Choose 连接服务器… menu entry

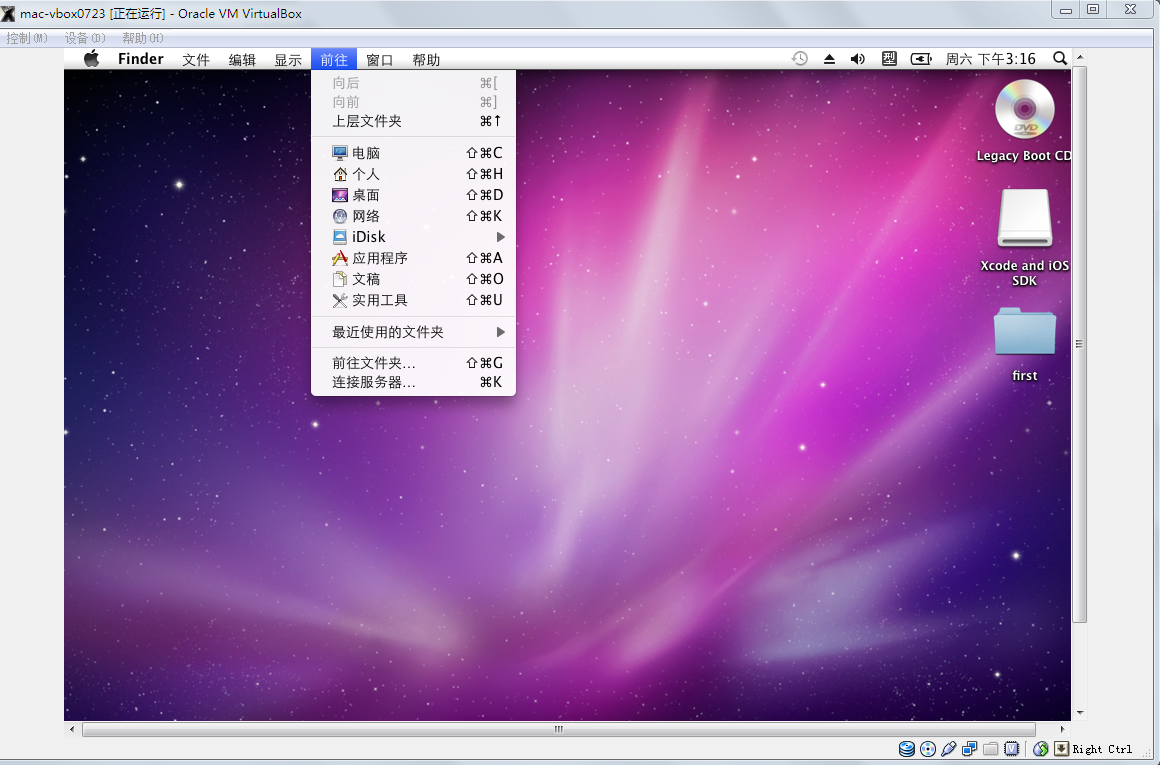point(414,382)
